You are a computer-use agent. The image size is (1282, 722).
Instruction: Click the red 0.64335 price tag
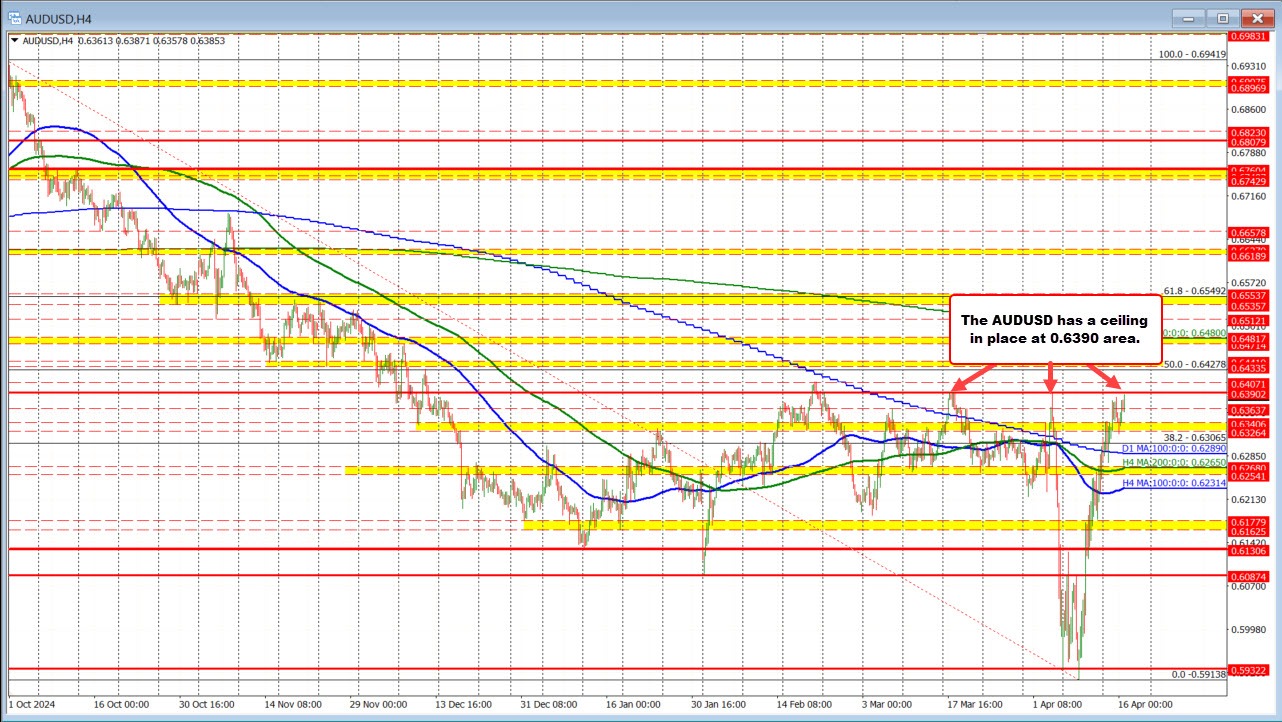[x=1250, y=369]
